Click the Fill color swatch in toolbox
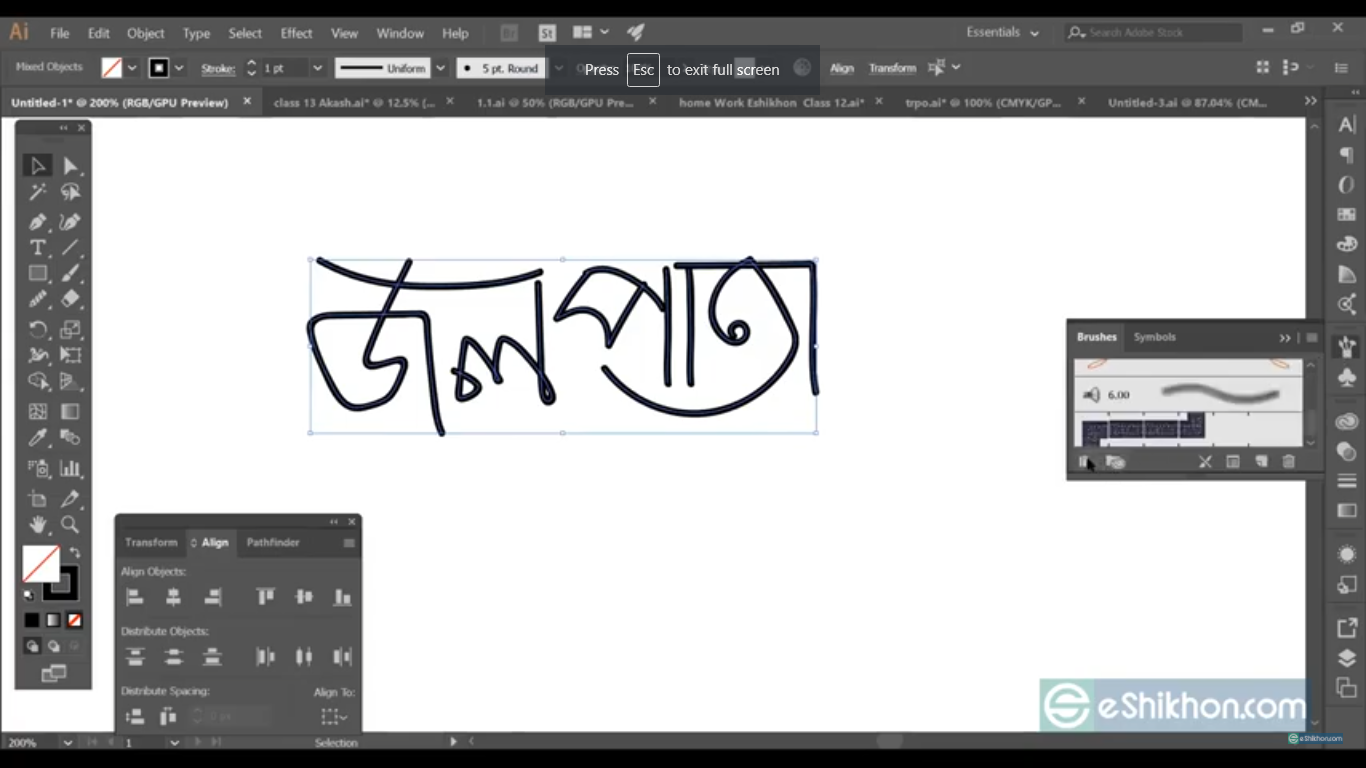This screenshot has height=768, width=1366. pyautogui.click(x=41, y=564)
